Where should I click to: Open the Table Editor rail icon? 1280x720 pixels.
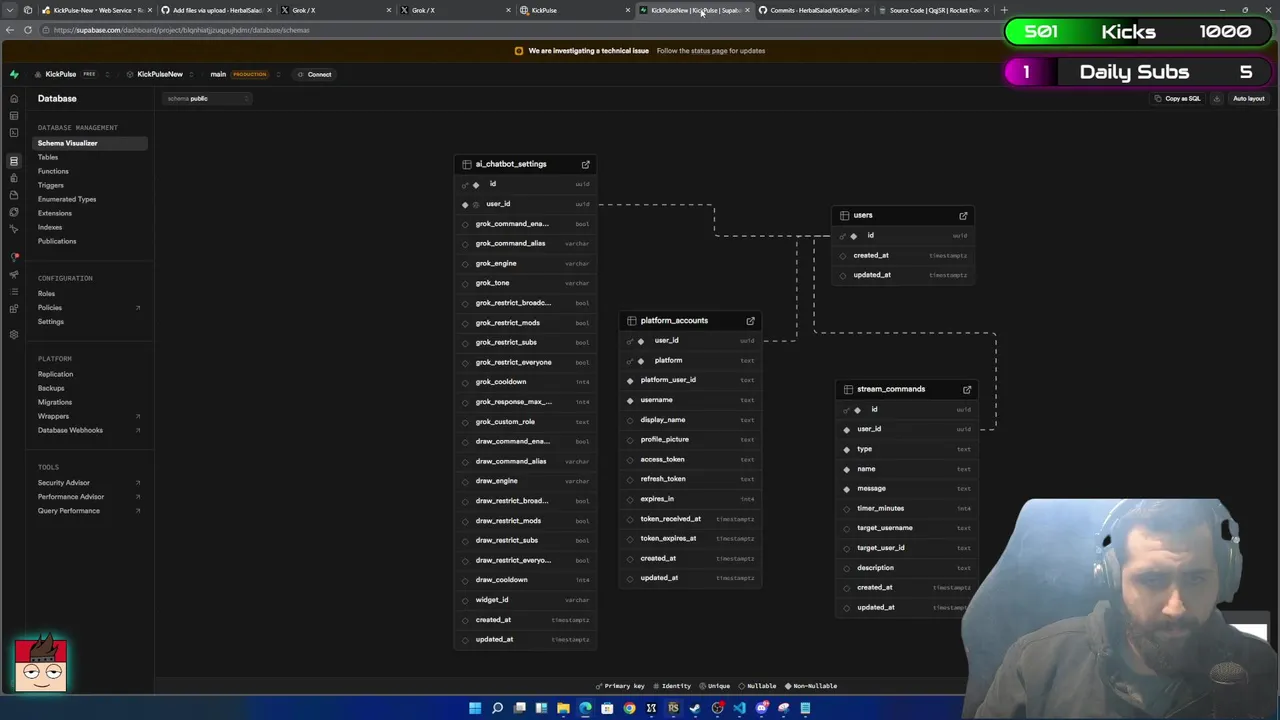tap(14, 116)
